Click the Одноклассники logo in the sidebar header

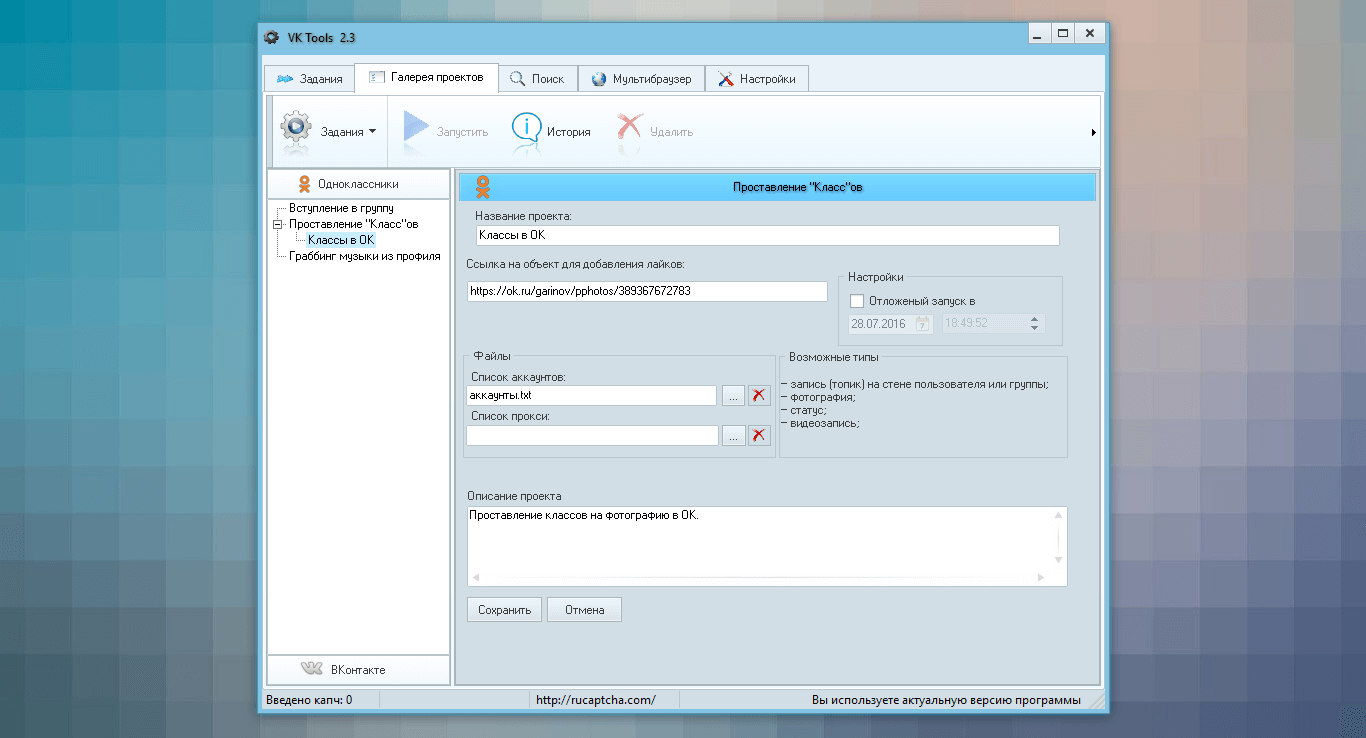click(304, 184)
